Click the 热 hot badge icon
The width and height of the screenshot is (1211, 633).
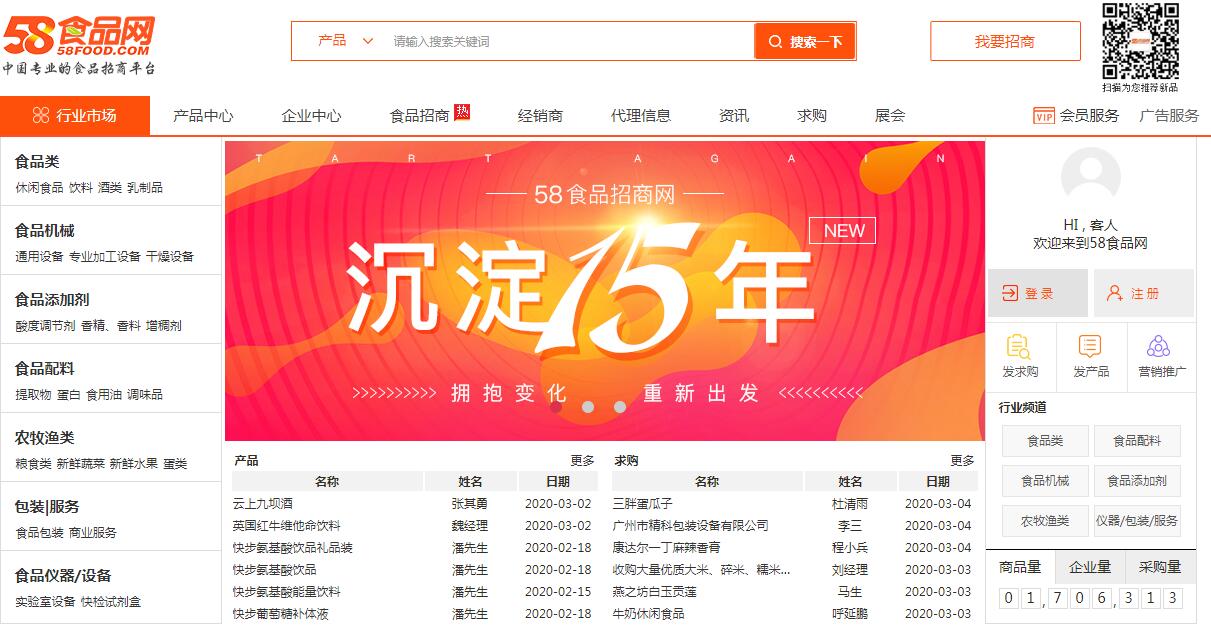click(462, 111)
